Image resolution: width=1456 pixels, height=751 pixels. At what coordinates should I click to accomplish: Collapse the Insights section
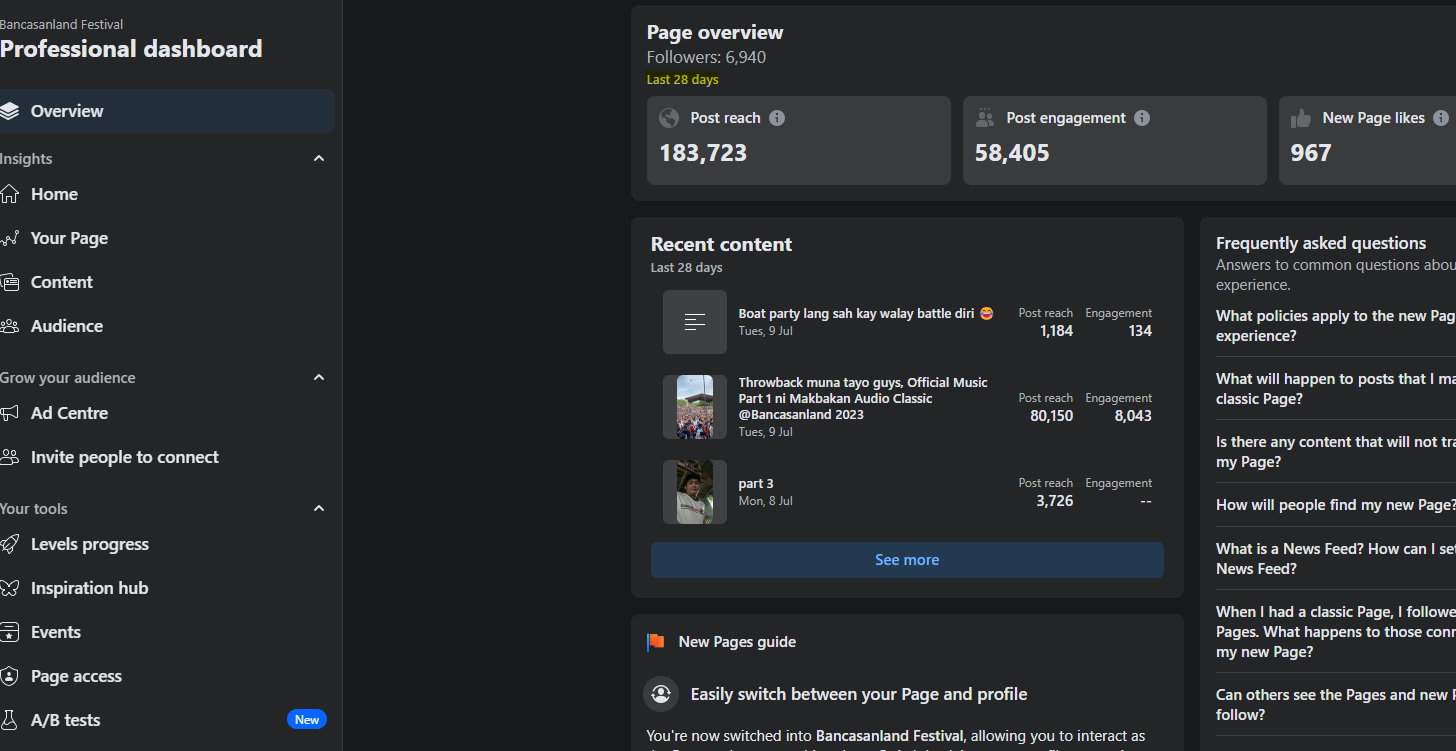[319, 159]
